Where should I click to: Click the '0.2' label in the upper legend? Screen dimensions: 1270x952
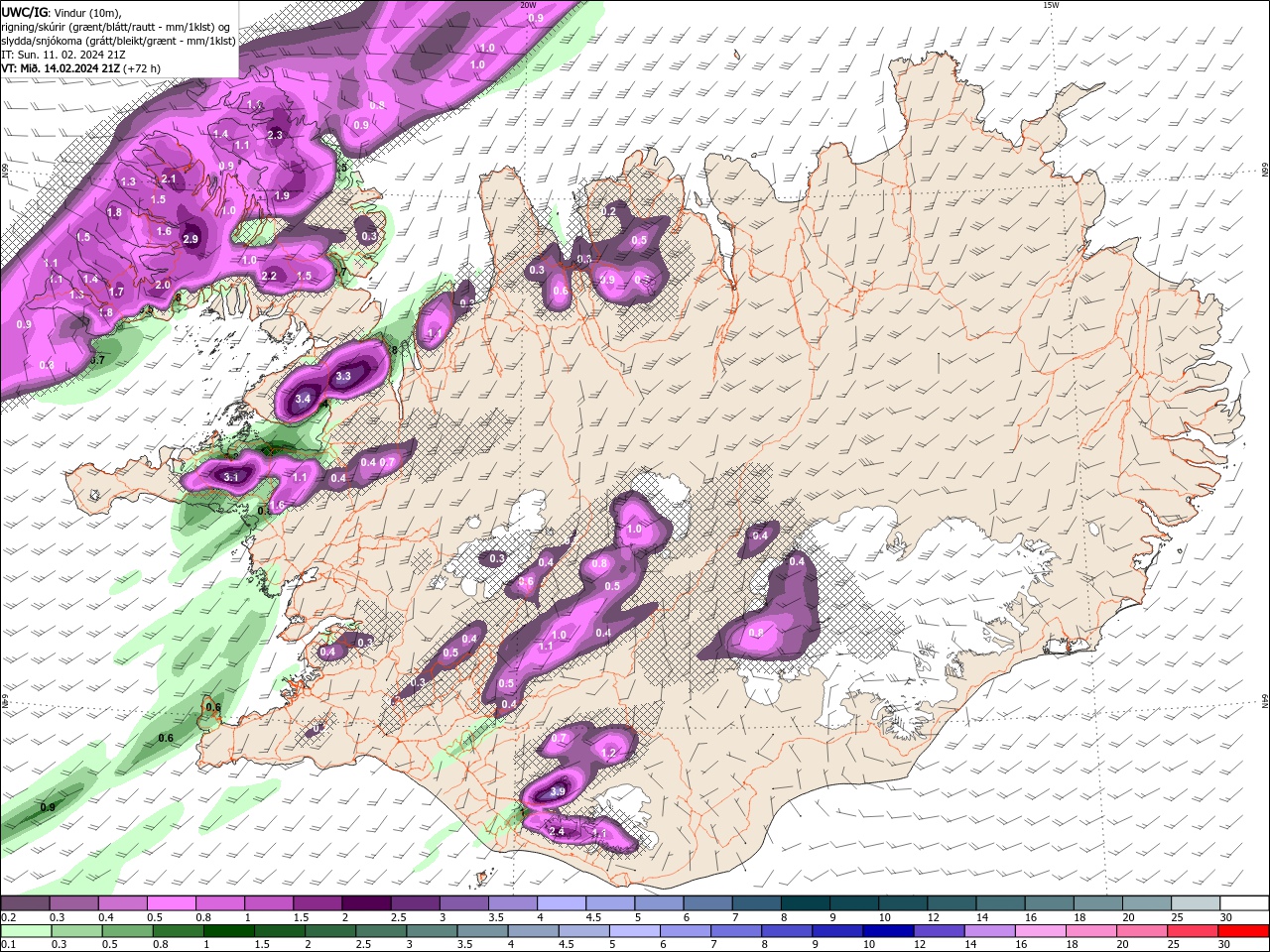point(8,917)
